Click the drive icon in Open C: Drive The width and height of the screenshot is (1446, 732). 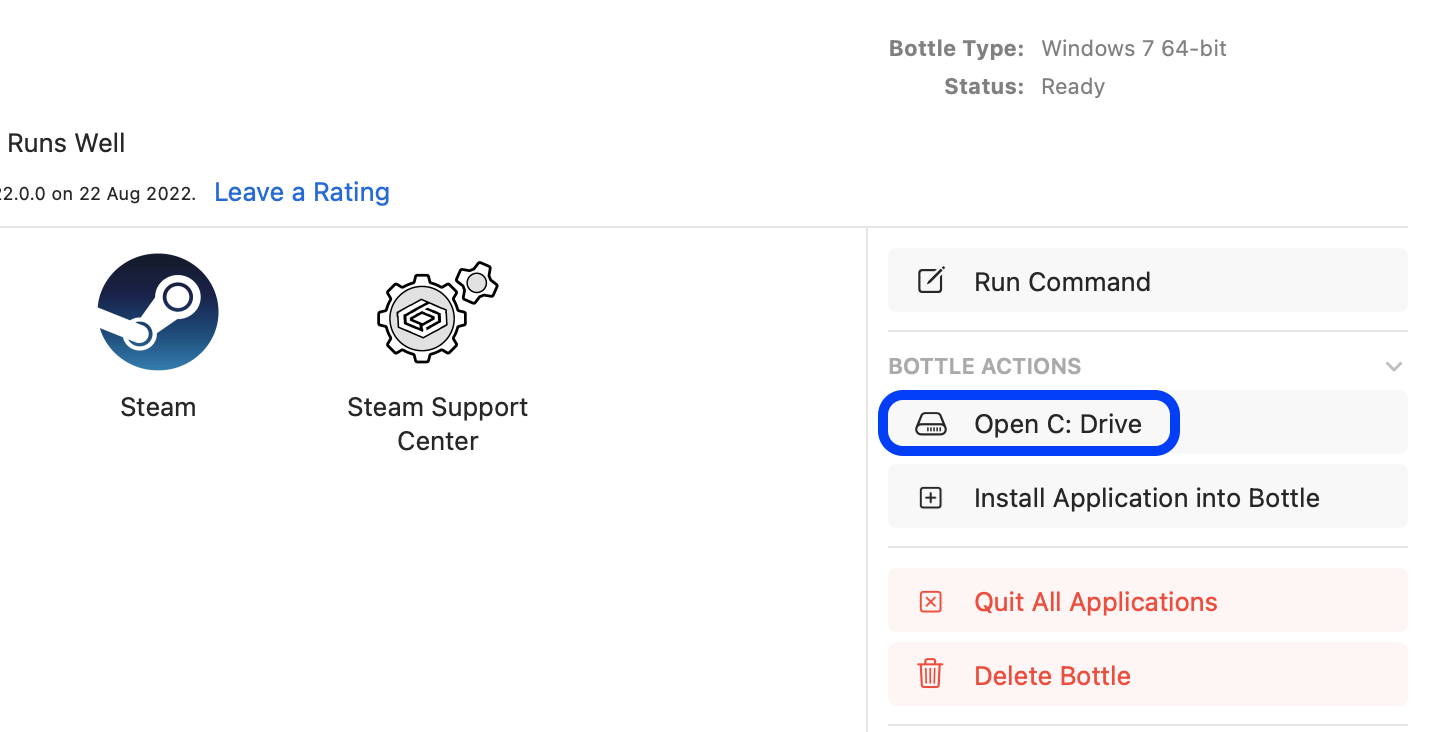click(931, 424)
